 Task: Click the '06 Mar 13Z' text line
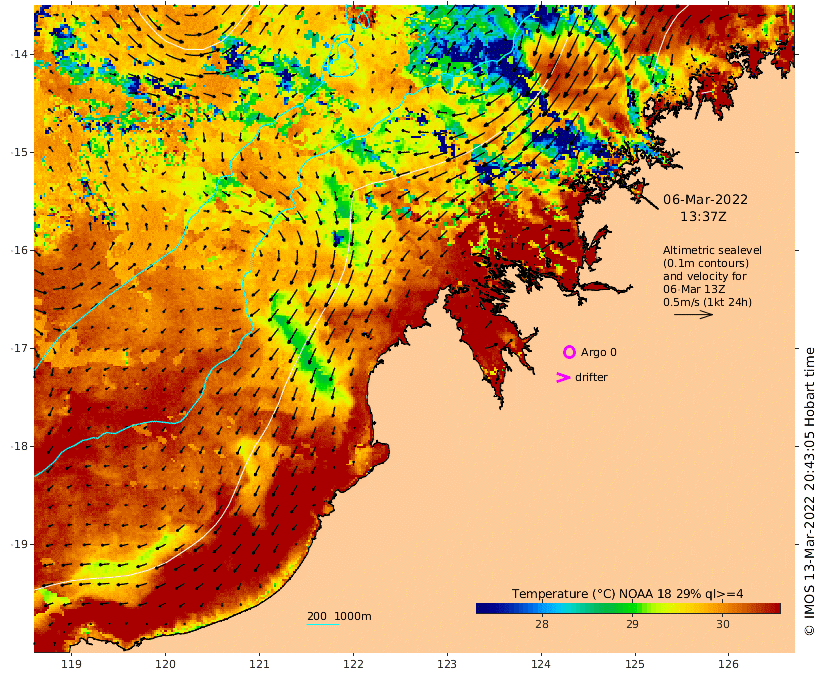pyautogui.click(x=694, y=289)
